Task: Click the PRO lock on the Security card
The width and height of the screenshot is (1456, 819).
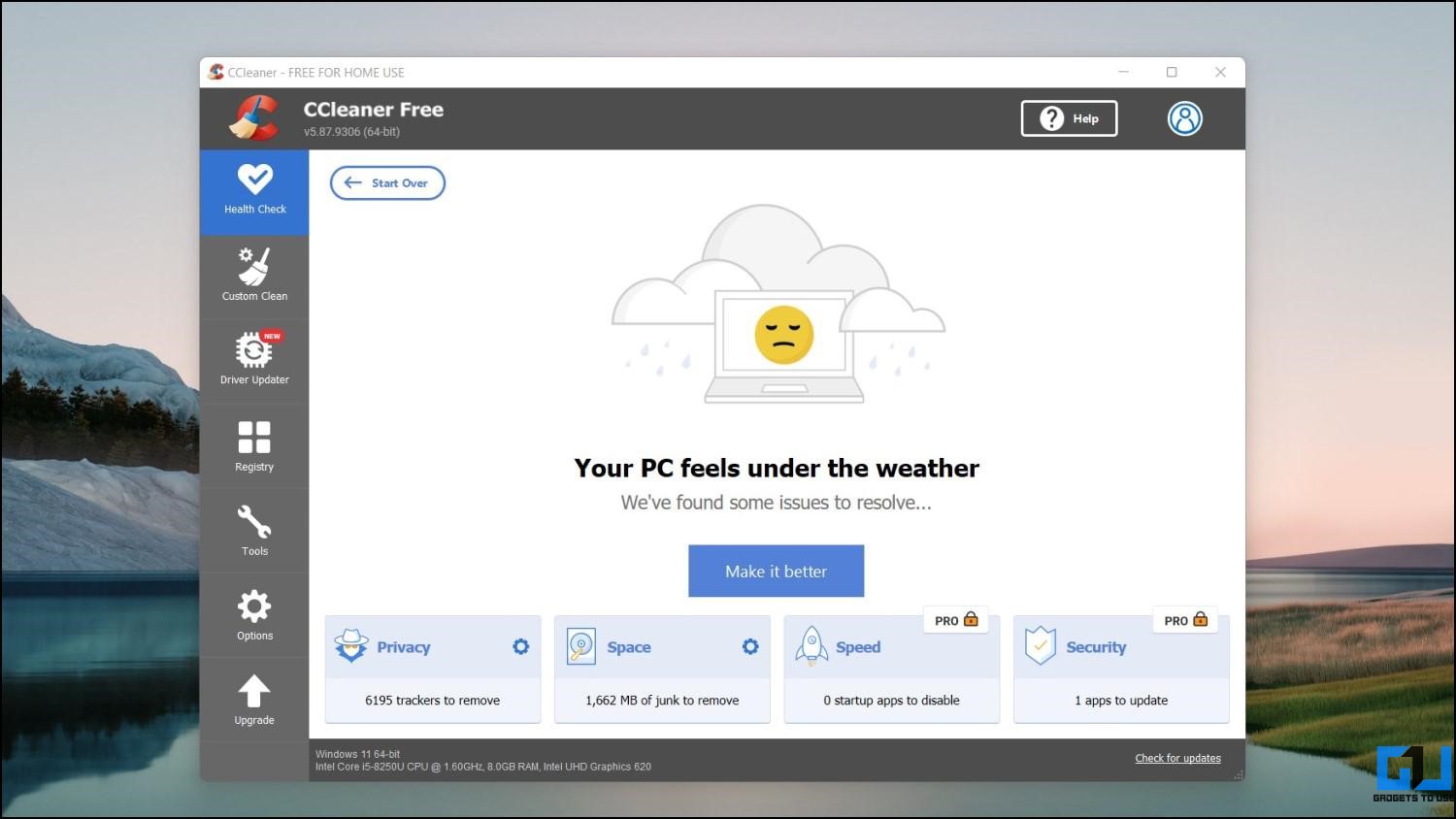Action: click(1185, 620)
